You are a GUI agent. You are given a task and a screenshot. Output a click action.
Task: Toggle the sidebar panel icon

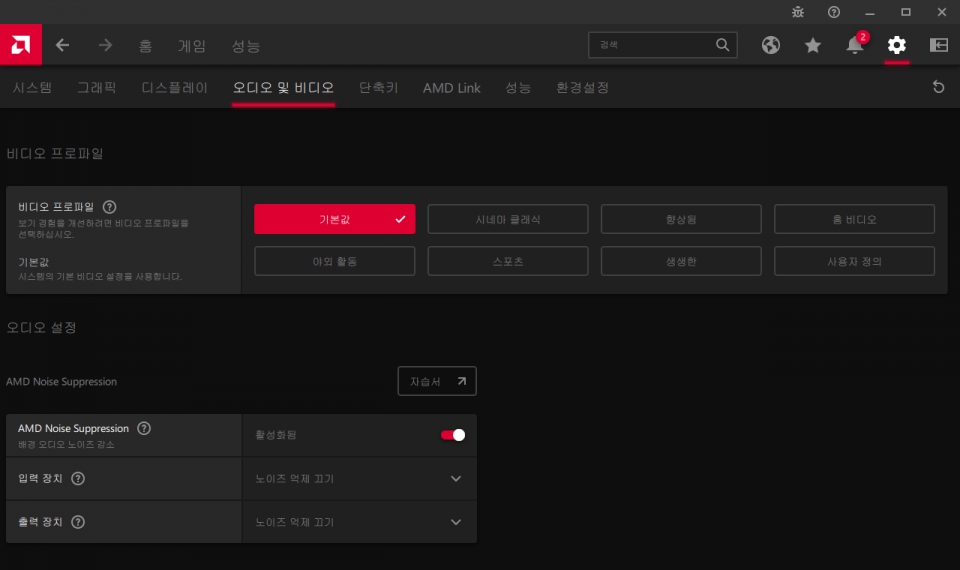pyautogui.click(x=939, y=45)
